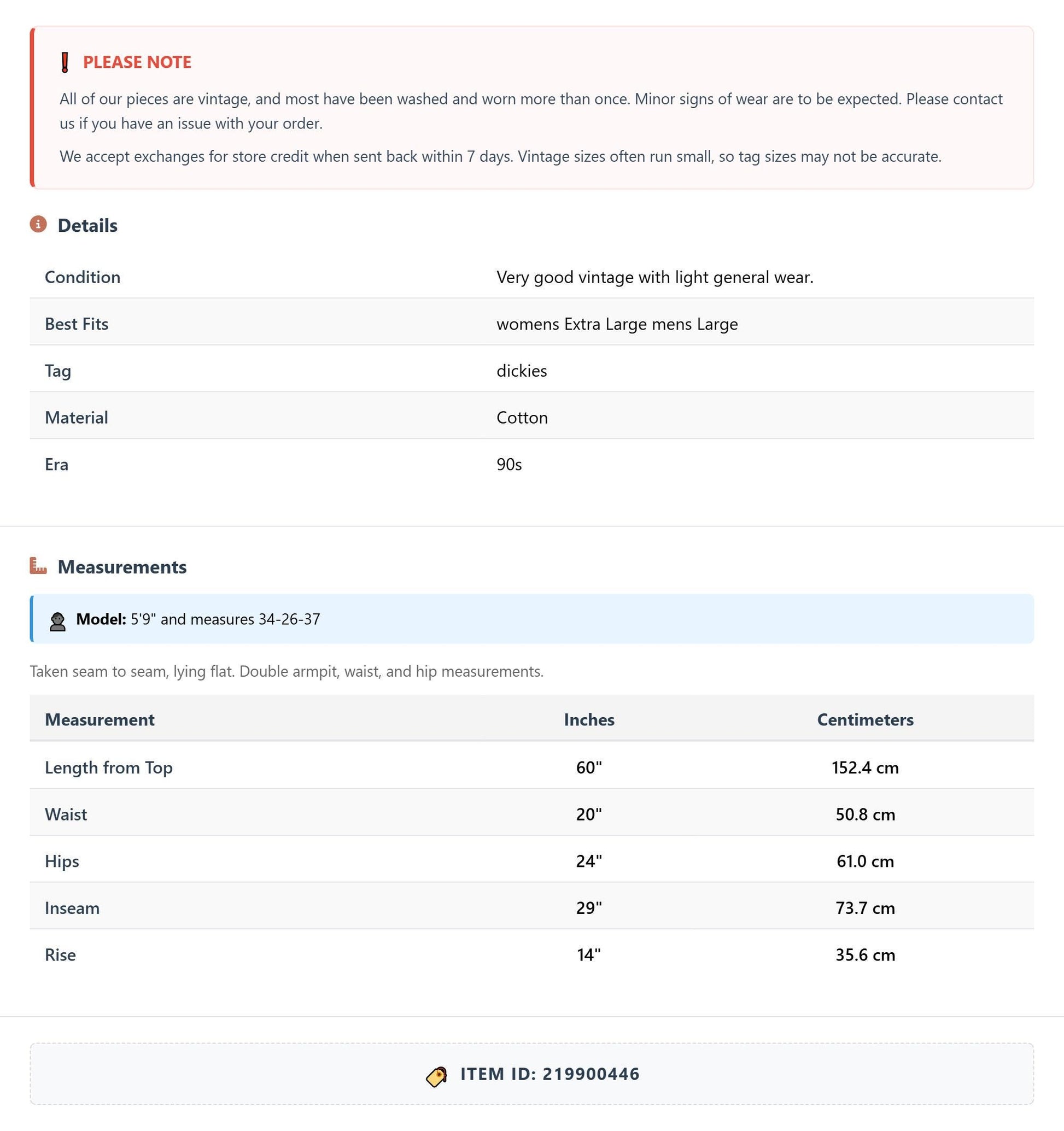Viewport: 1064px width, 1131px height.
Task: Click the price tag icon near Item ID
Action: 436,1076
